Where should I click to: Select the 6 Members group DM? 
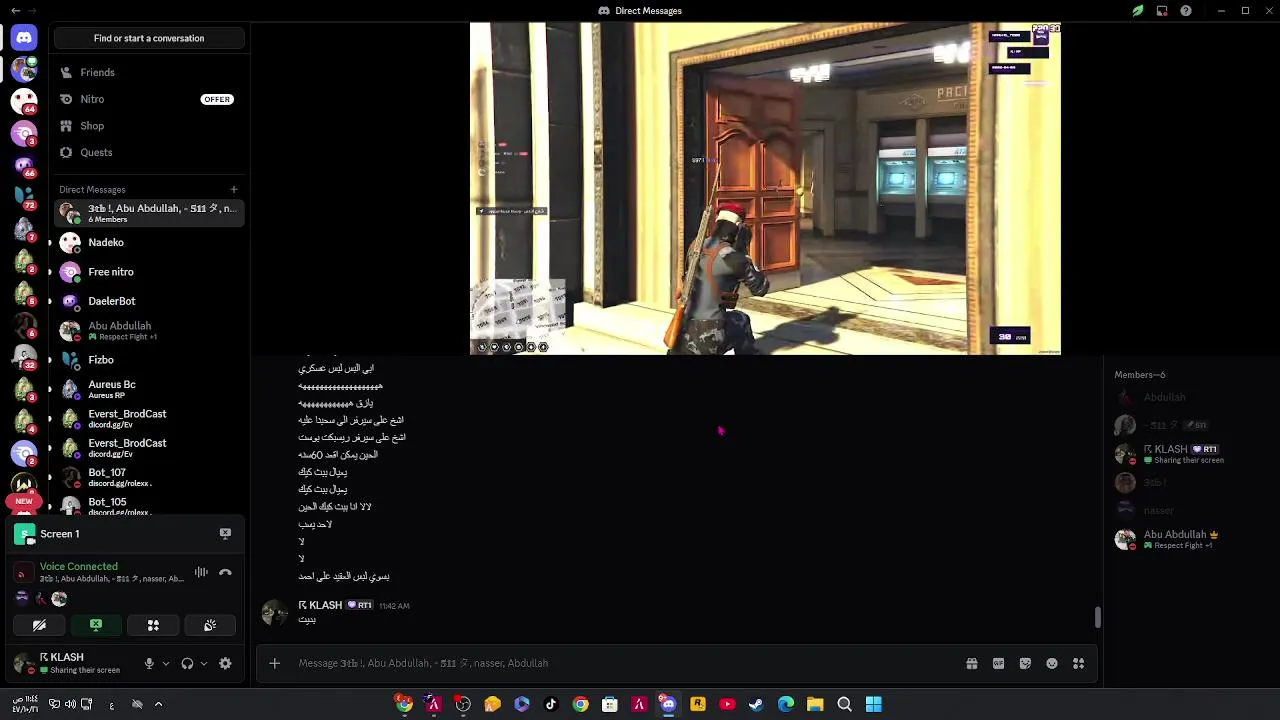point(149,213)
